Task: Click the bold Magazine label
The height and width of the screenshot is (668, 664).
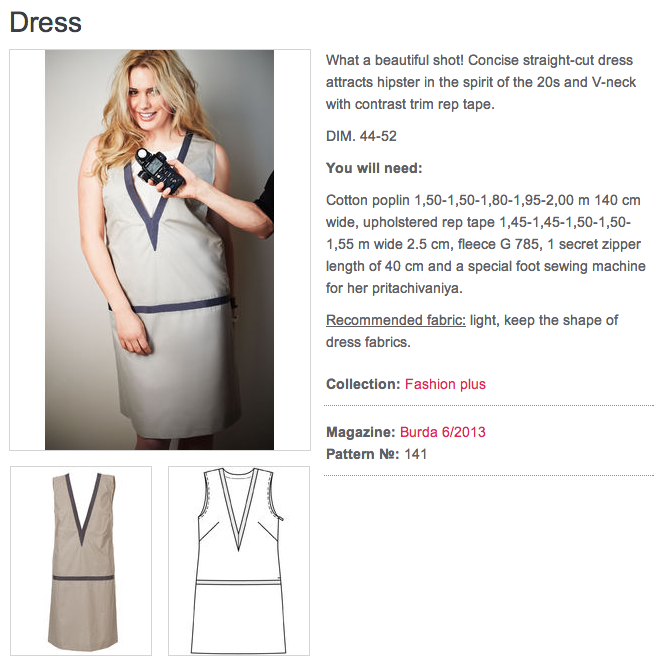Action: (361, 432)
